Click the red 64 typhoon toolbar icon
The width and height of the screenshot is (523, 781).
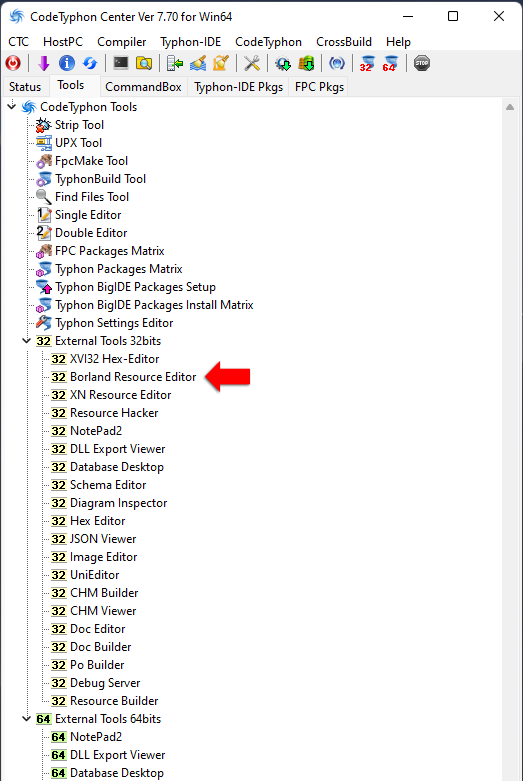point(390,63)
